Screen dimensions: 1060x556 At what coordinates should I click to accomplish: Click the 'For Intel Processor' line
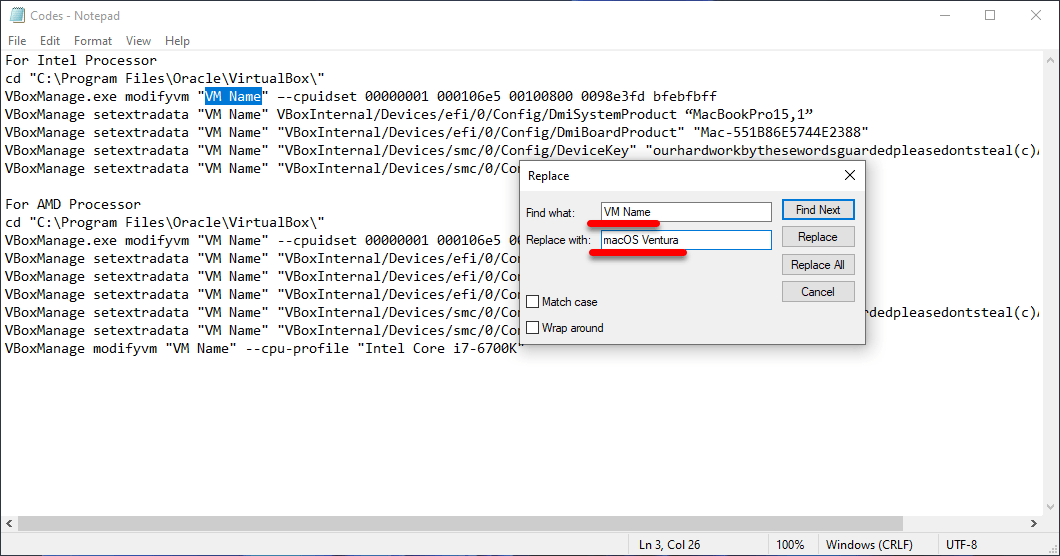point(81,60)
